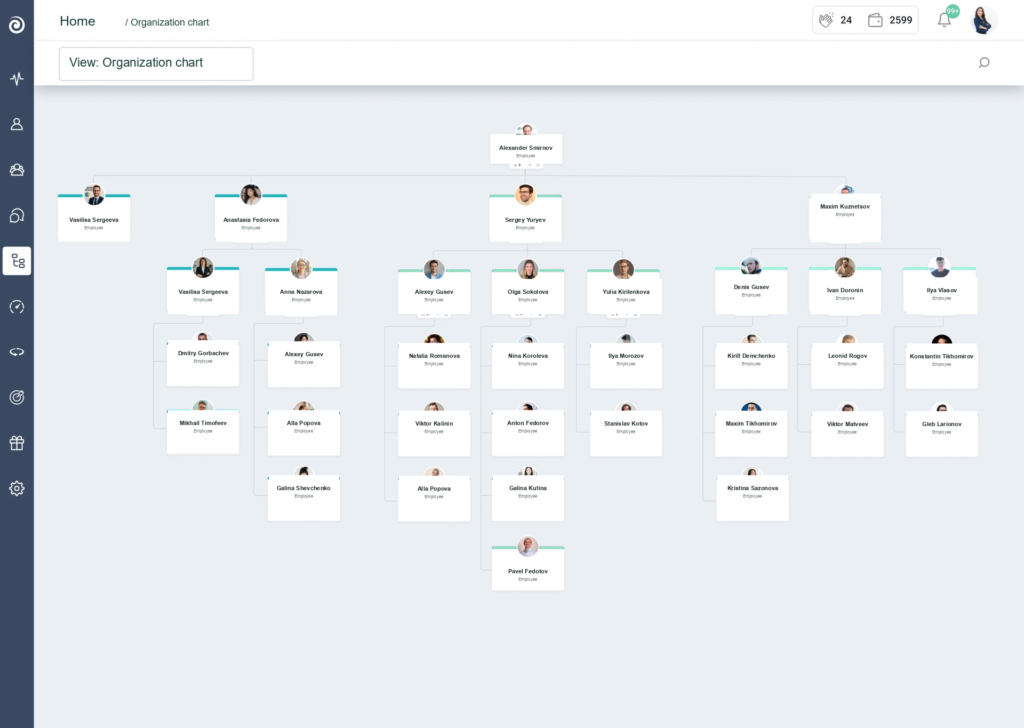Screen dimensions: 1024x728
Task: Select the organization chart sidebar icon
Action: pos(17,261)
